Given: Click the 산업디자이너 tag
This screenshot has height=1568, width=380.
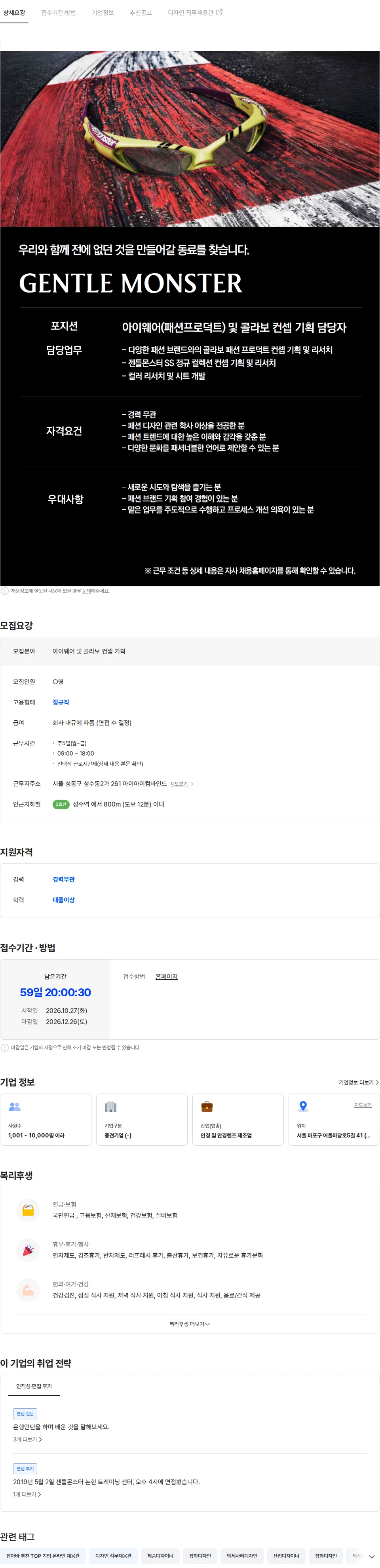Looking at the screenshot, I should coord(286,1556).
